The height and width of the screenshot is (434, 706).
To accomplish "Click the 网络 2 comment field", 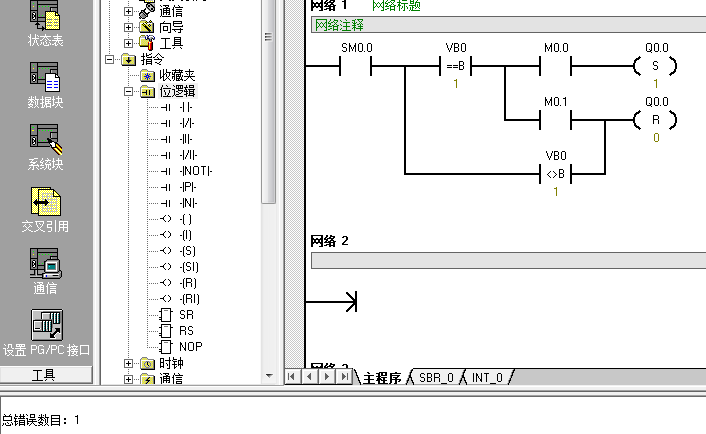I will 508,261.
